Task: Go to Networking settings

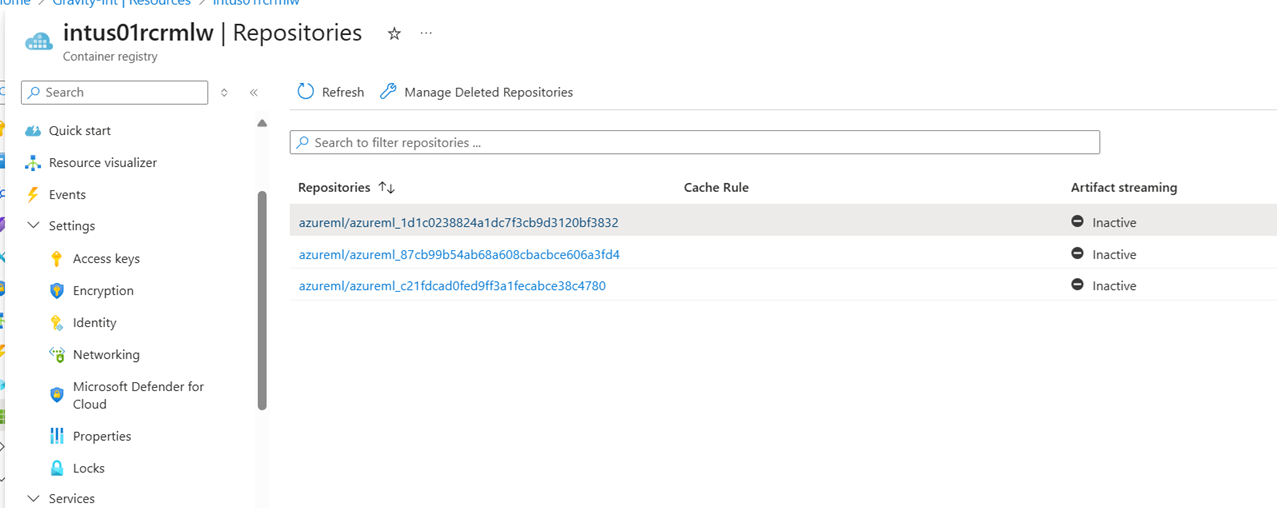Action: pos(106,355)
